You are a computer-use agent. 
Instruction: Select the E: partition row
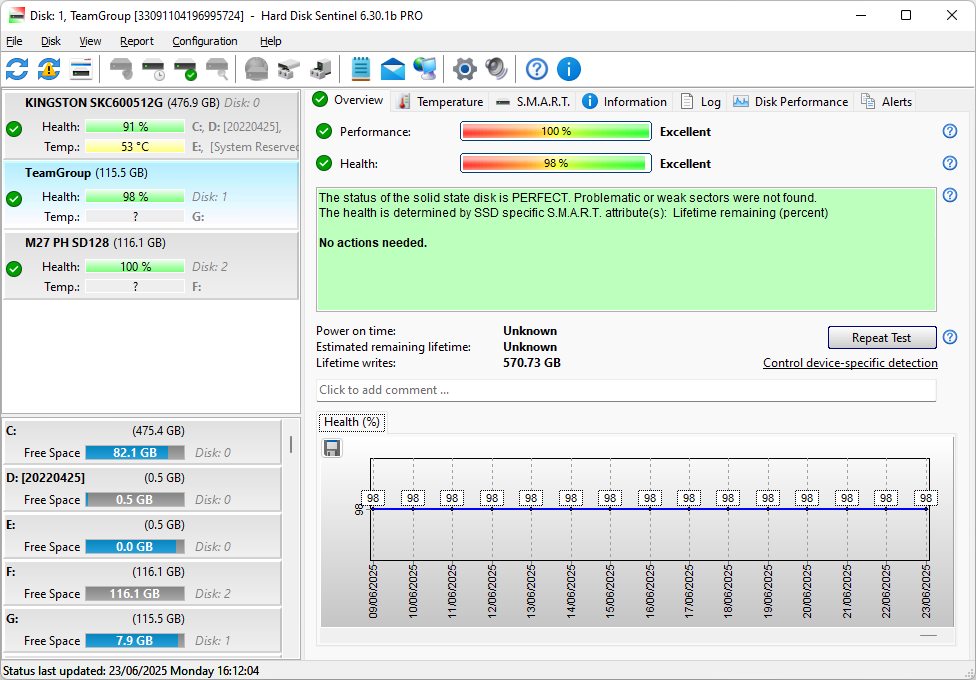142,536
